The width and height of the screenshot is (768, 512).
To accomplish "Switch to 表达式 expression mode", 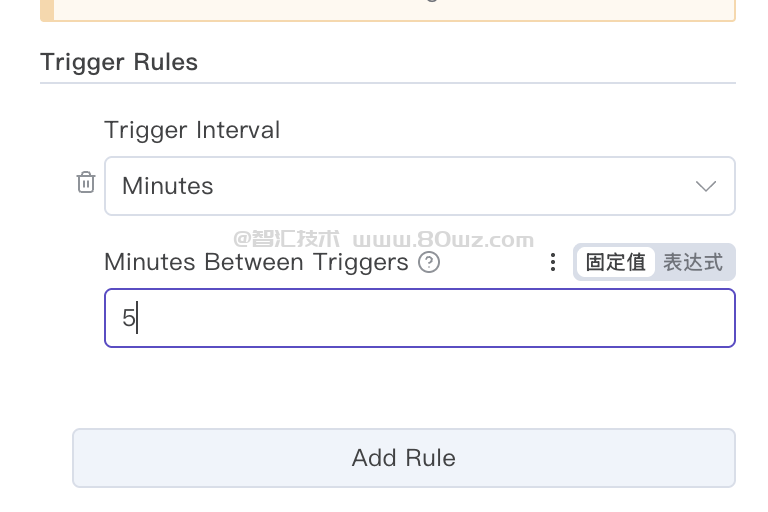I will (x=693, y=262).
